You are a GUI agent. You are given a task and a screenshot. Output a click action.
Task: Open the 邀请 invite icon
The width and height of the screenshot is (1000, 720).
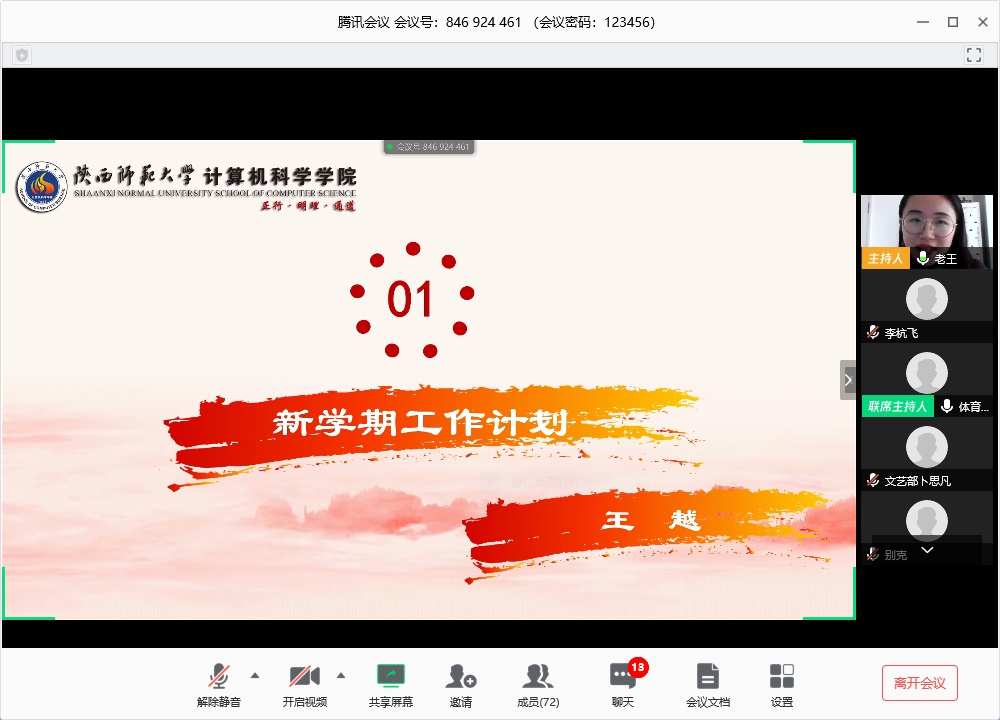point(461,684)
